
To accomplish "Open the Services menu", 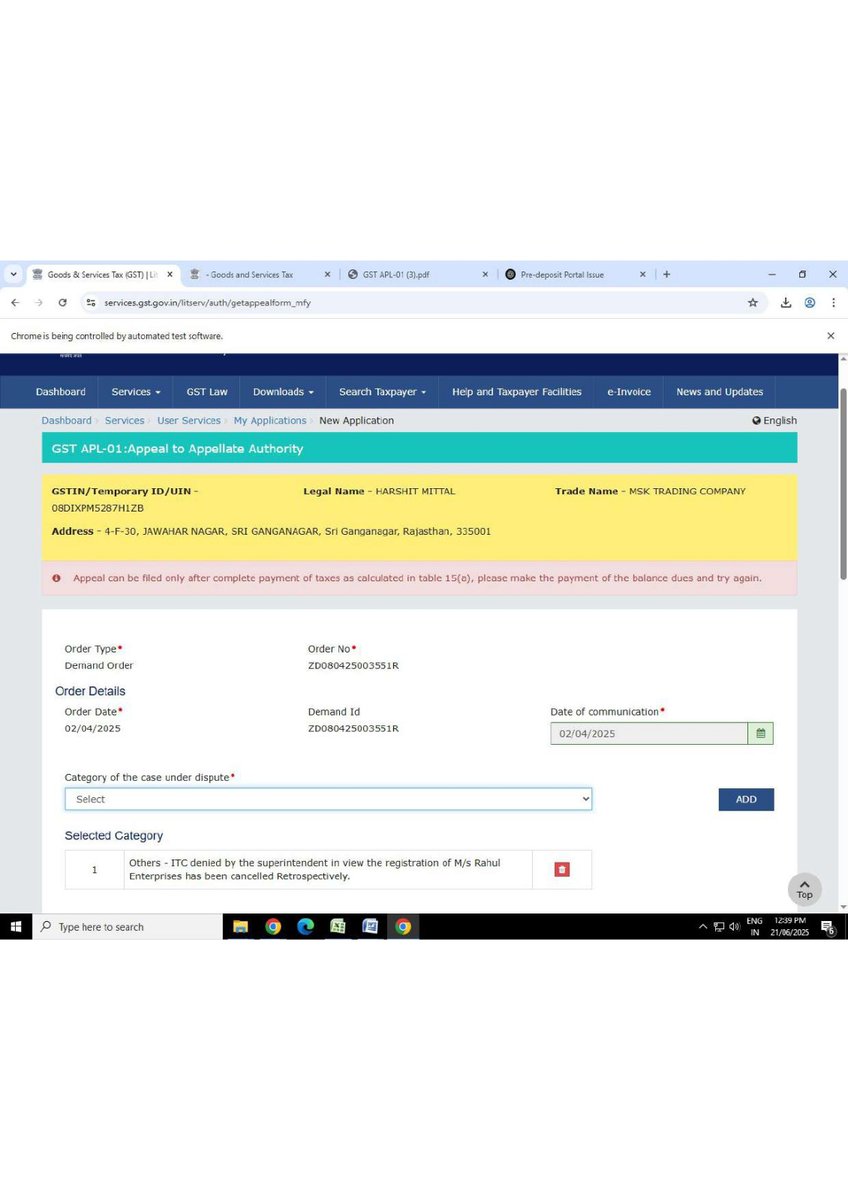I will click(x=136, y=392).
